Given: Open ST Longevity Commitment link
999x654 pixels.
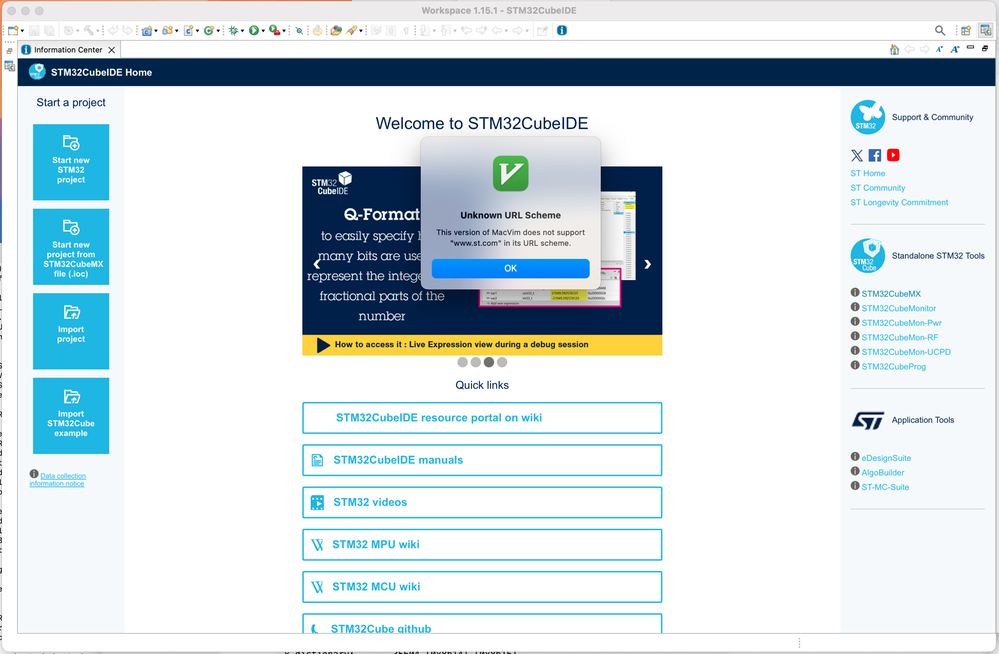Looking at the screenshot, I should (x=899, y=203).
